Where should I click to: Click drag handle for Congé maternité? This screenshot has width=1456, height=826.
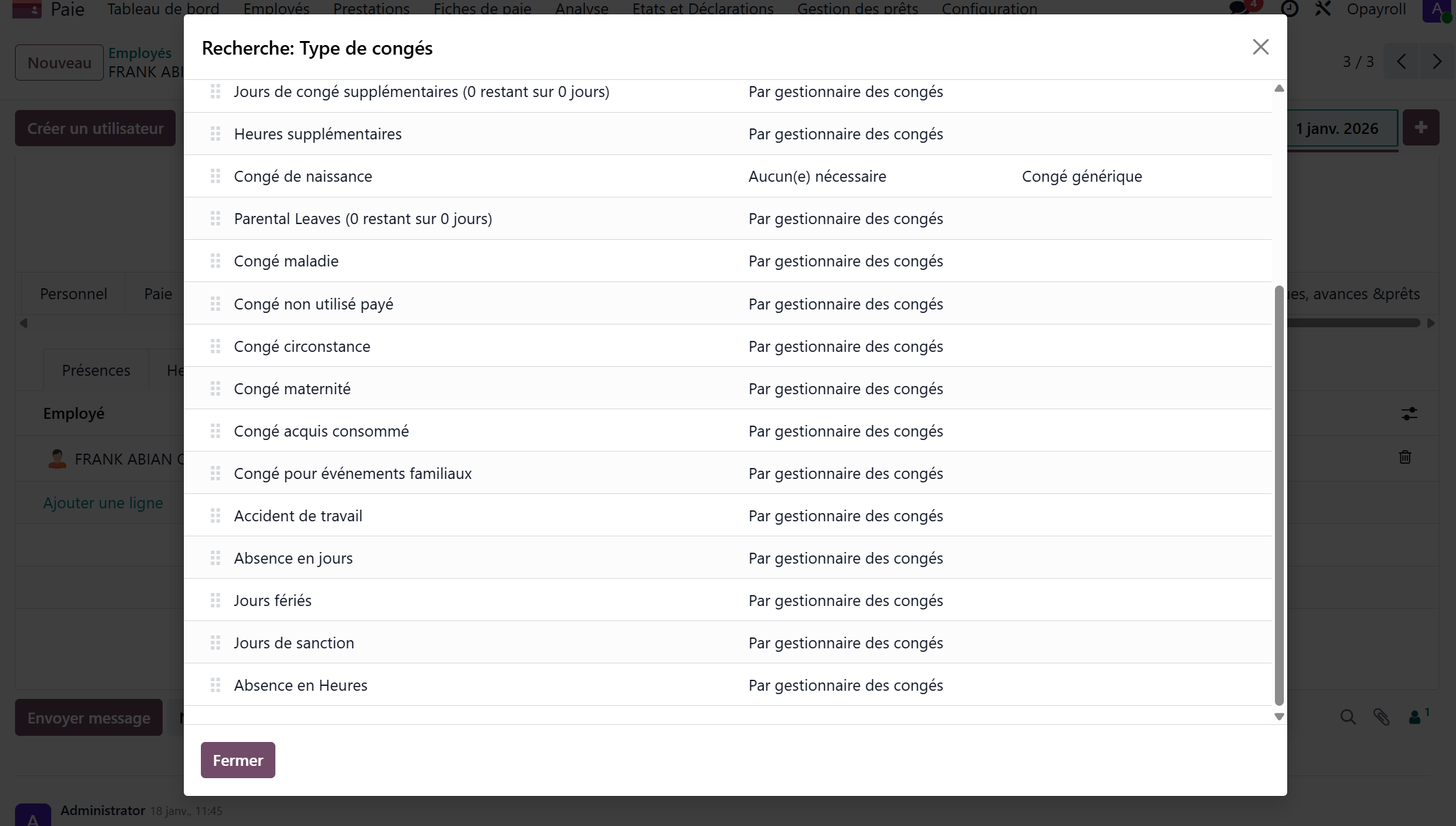tap(215, 389)
